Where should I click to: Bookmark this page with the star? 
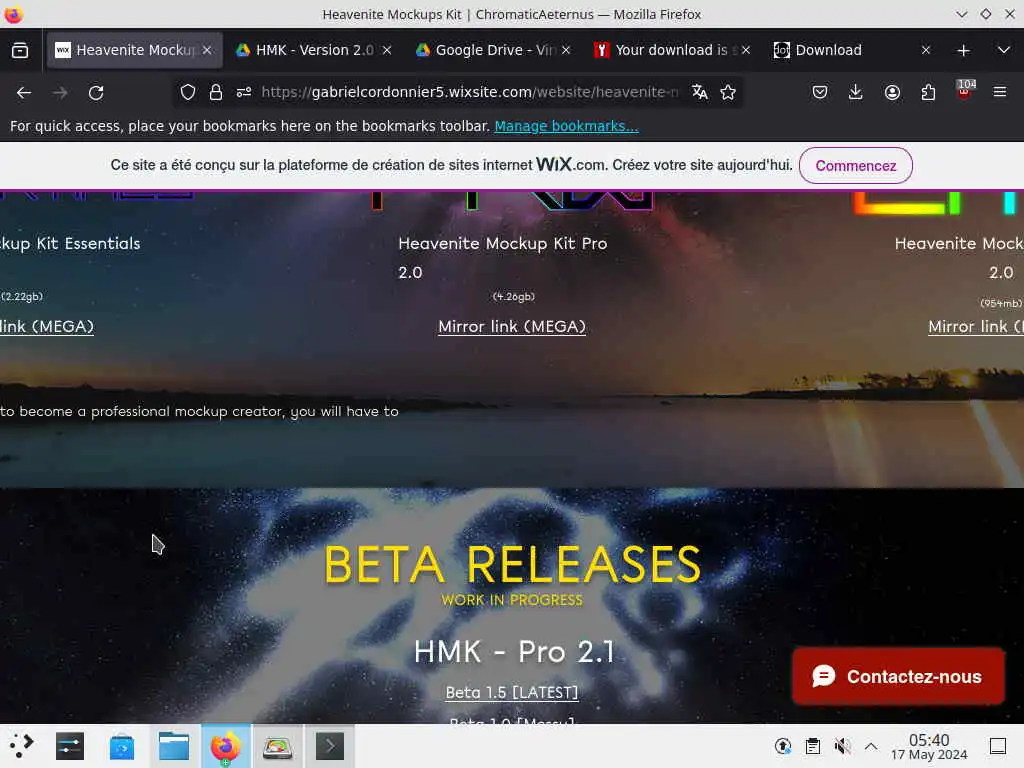pyautogui.click(x=728, y=93)
